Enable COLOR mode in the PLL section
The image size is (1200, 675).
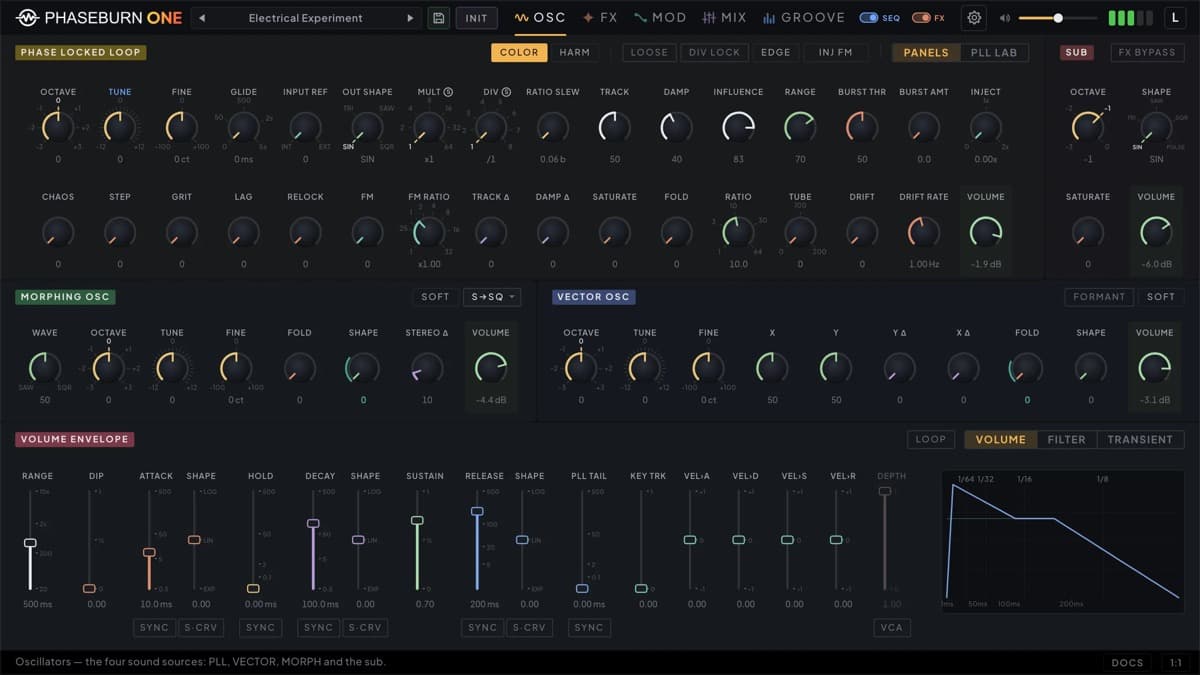click(x=519, y=52)
